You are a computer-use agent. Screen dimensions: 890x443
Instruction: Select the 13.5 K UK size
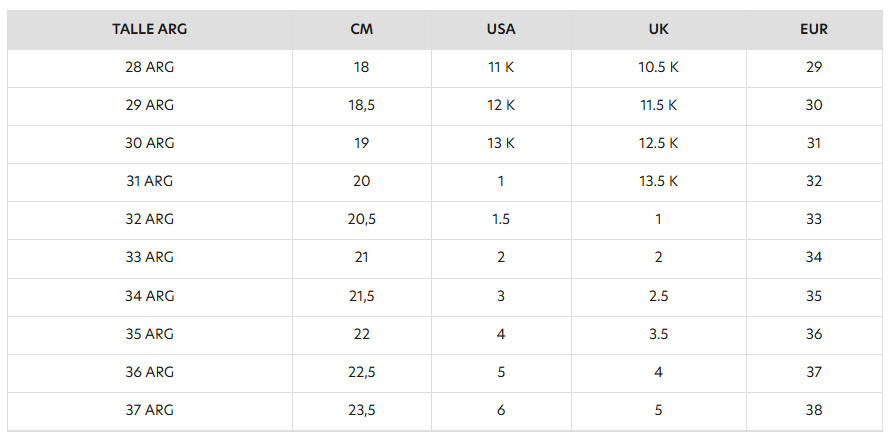(658, 181)
